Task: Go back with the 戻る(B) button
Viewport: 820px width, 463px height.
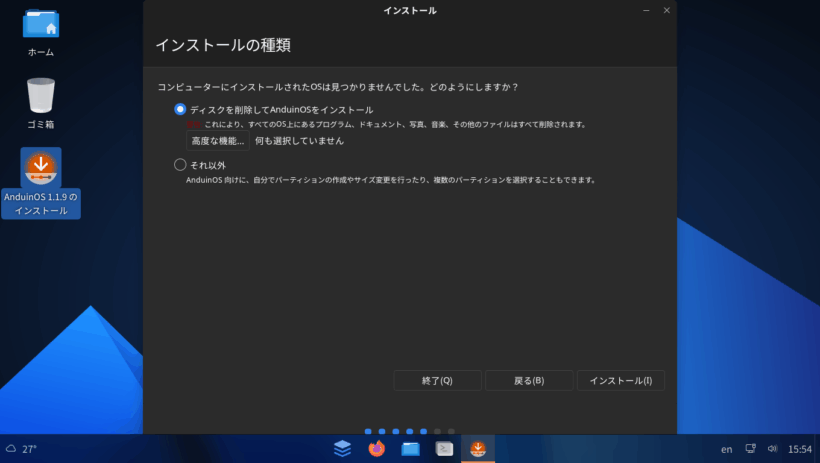Action: pos(529,381)
